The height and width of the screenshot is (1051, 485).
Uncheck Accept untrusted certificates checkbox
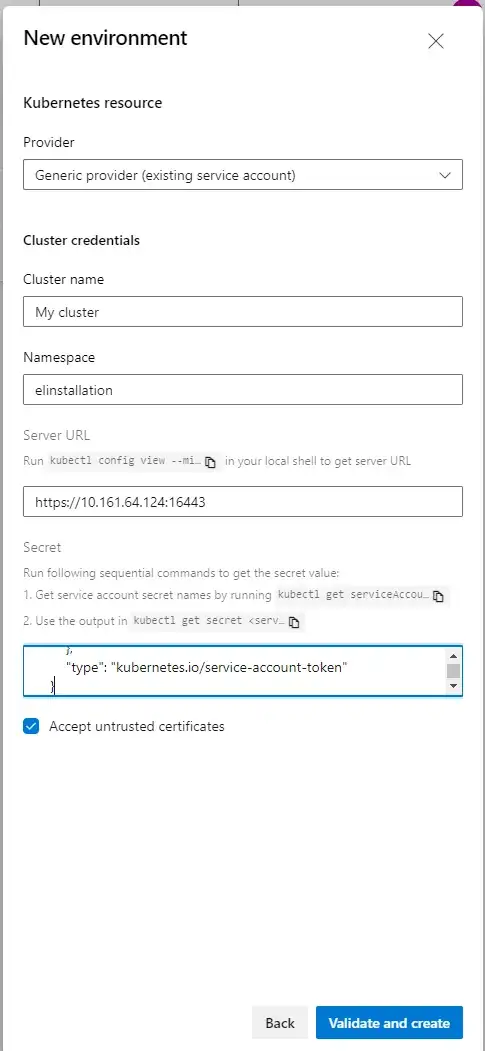click(x=31, y=727)
